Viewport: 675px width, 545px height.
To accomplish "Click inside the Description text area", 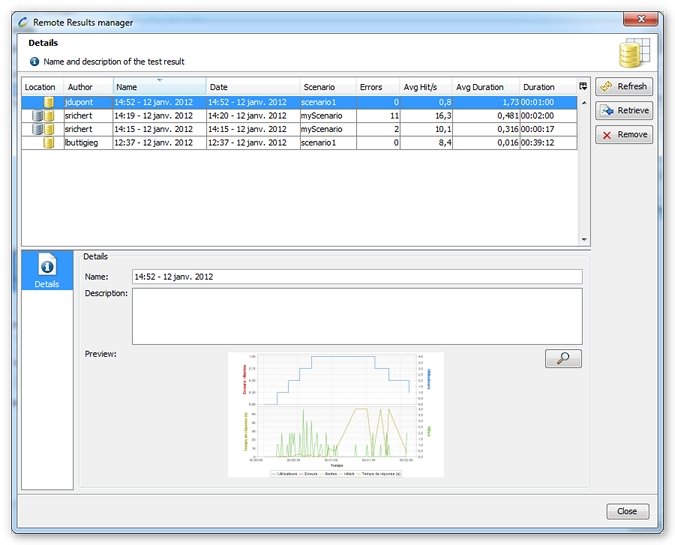I will click(x=356, y=316).
